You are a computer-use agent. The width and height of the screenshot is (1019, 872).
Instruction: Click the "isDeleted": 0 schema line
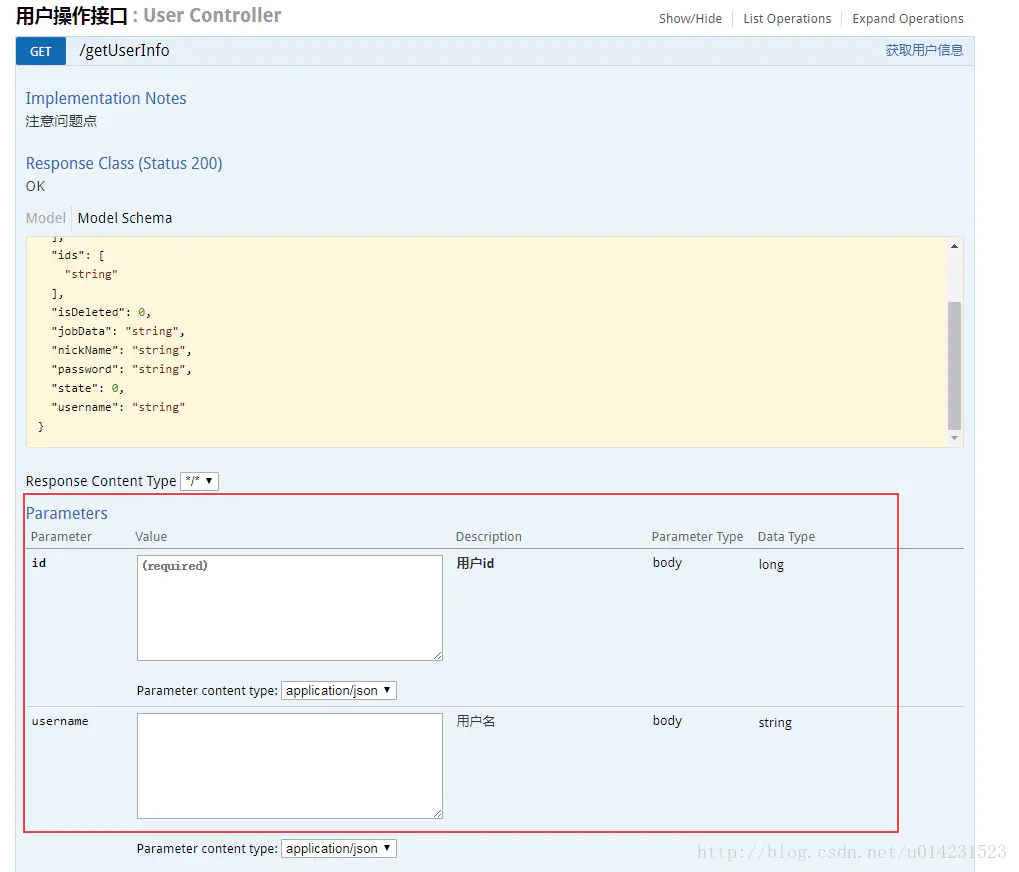point(101,313)
